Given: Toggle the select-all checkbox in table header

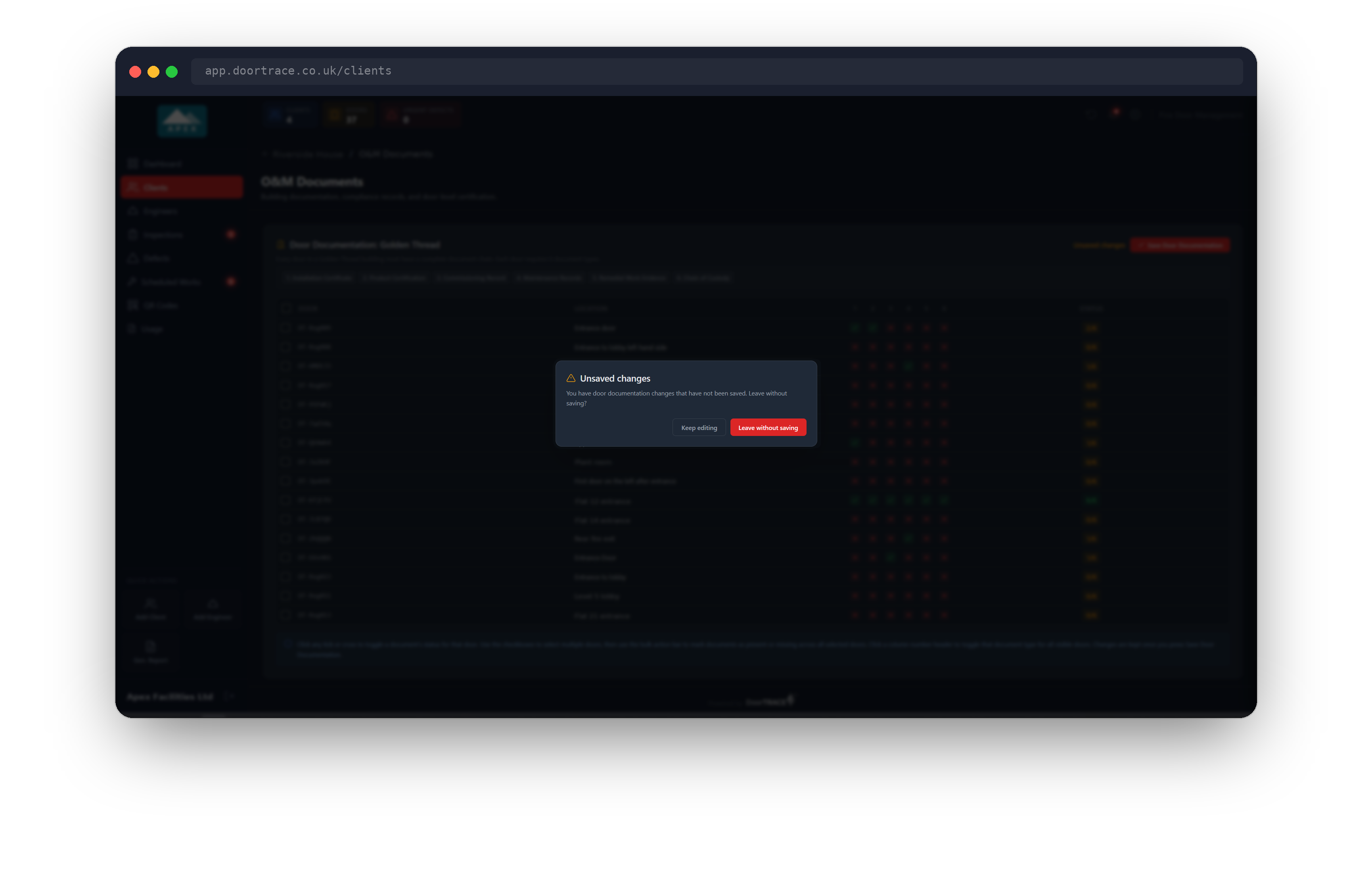Looking at the screenshot, I should [286, 308].
